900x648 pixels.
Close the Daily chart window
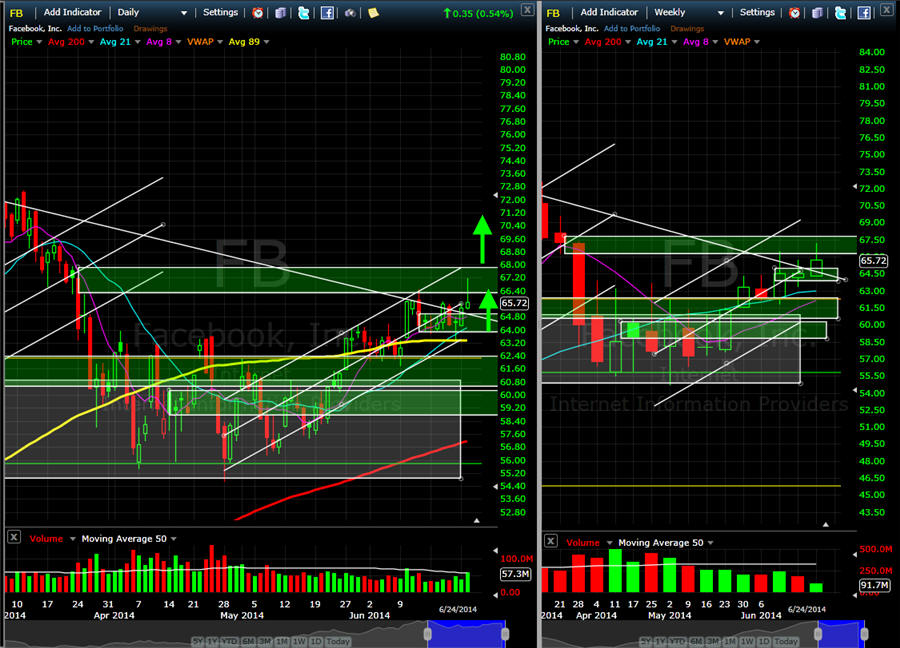pos(527,9)
